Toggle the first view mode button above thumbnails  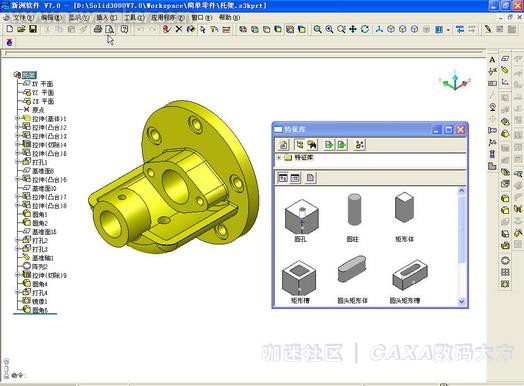coord(283,178)
